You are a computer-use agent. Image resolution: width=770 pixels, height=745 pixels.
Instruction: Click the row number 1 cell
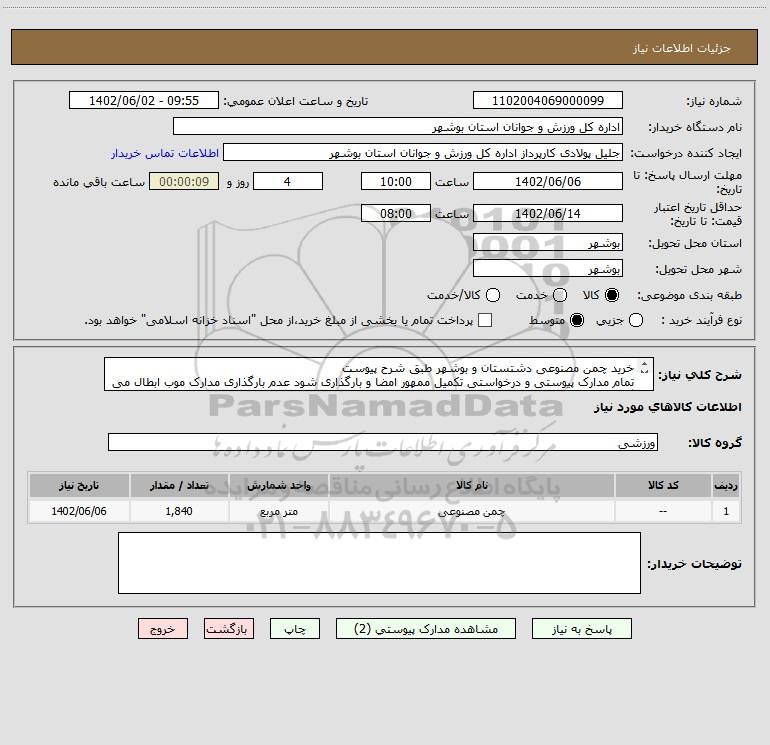coord(726,511)
